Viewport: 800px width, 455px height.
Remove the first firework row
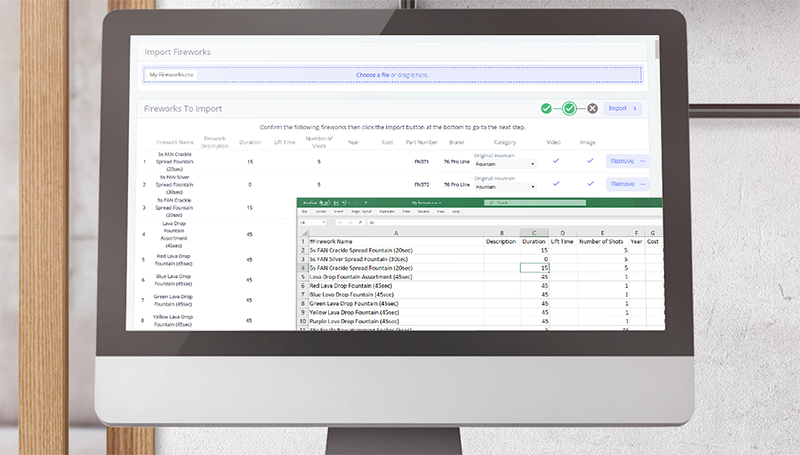click(x=622, y=160)
